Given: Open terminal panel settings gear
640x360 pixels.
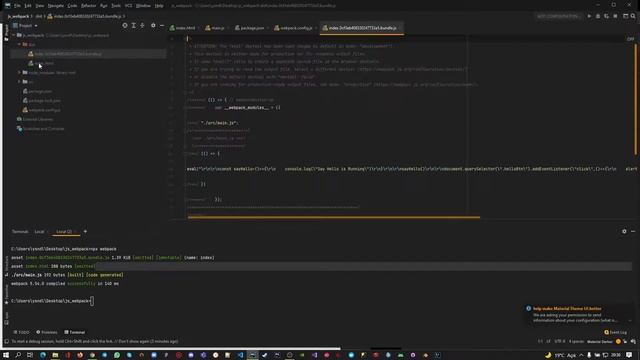Looking at the screenshot, I should pos(624,231).
